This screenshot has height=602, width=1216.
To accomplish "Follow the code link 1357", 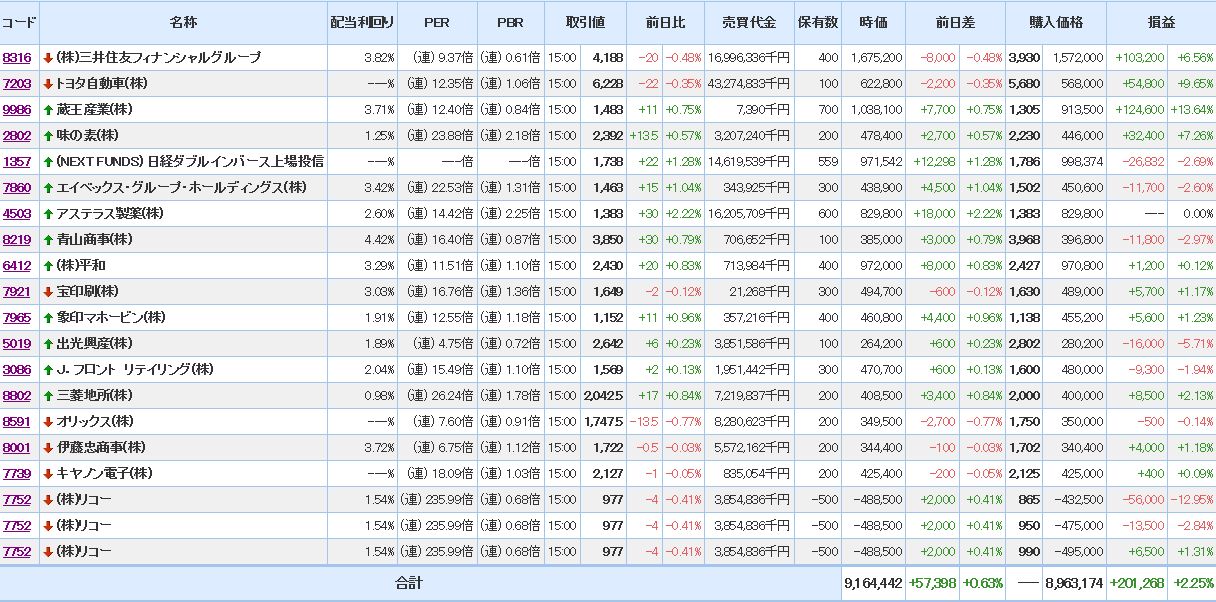I will (17, 162).
